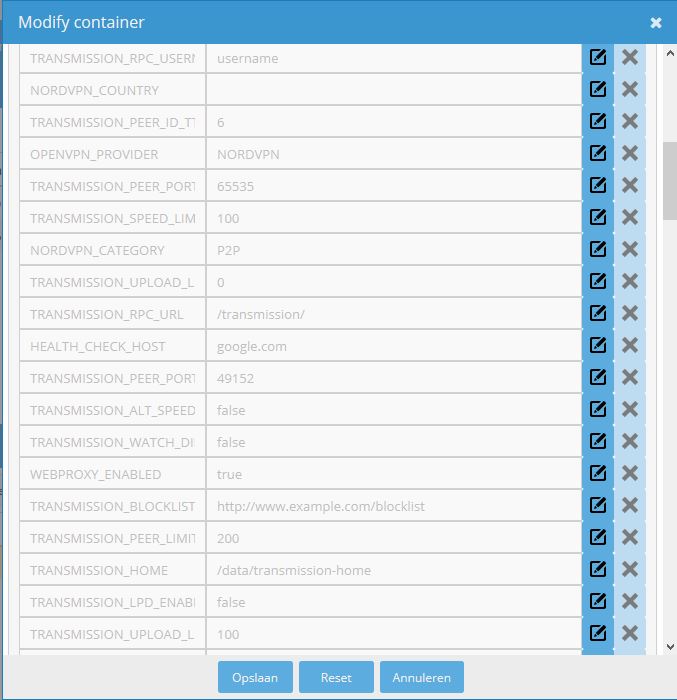Edit the TRANSMISSION_SPEED_LIMIT row valued 100
The width and height of the screenshot is (677, 700).
point(598,217)
